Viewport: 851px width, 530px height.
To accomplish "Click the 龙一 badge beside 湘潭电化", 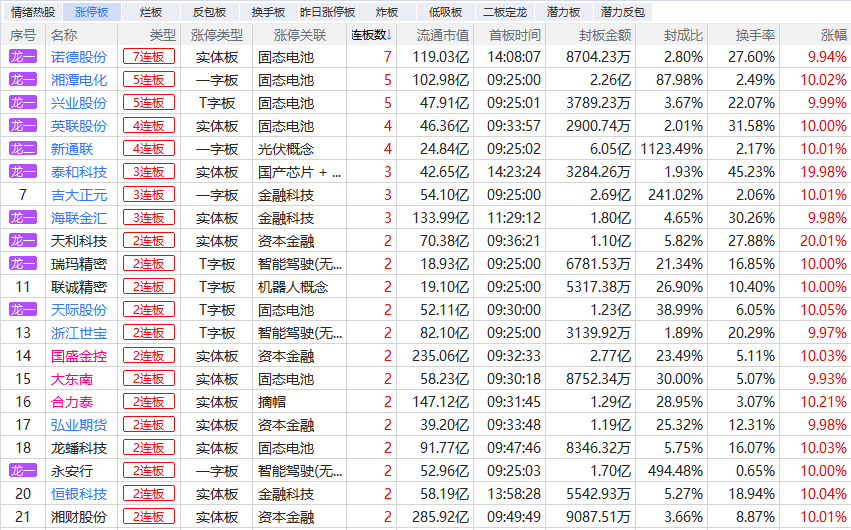I will point(23,80).
